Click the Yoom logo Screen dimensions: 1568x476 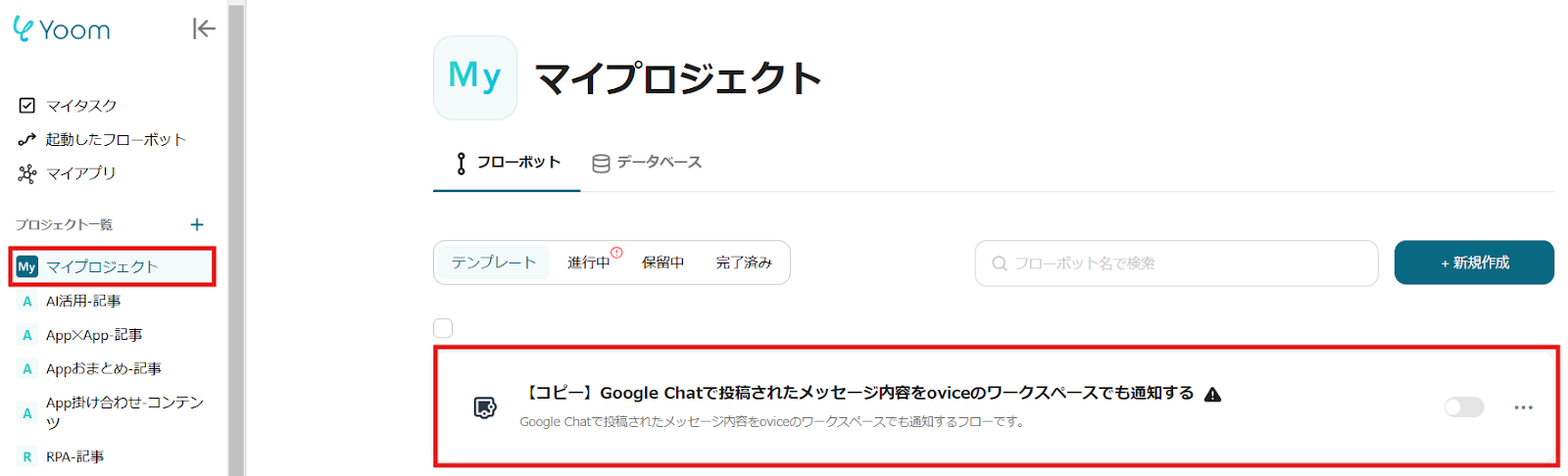(61, 29)
